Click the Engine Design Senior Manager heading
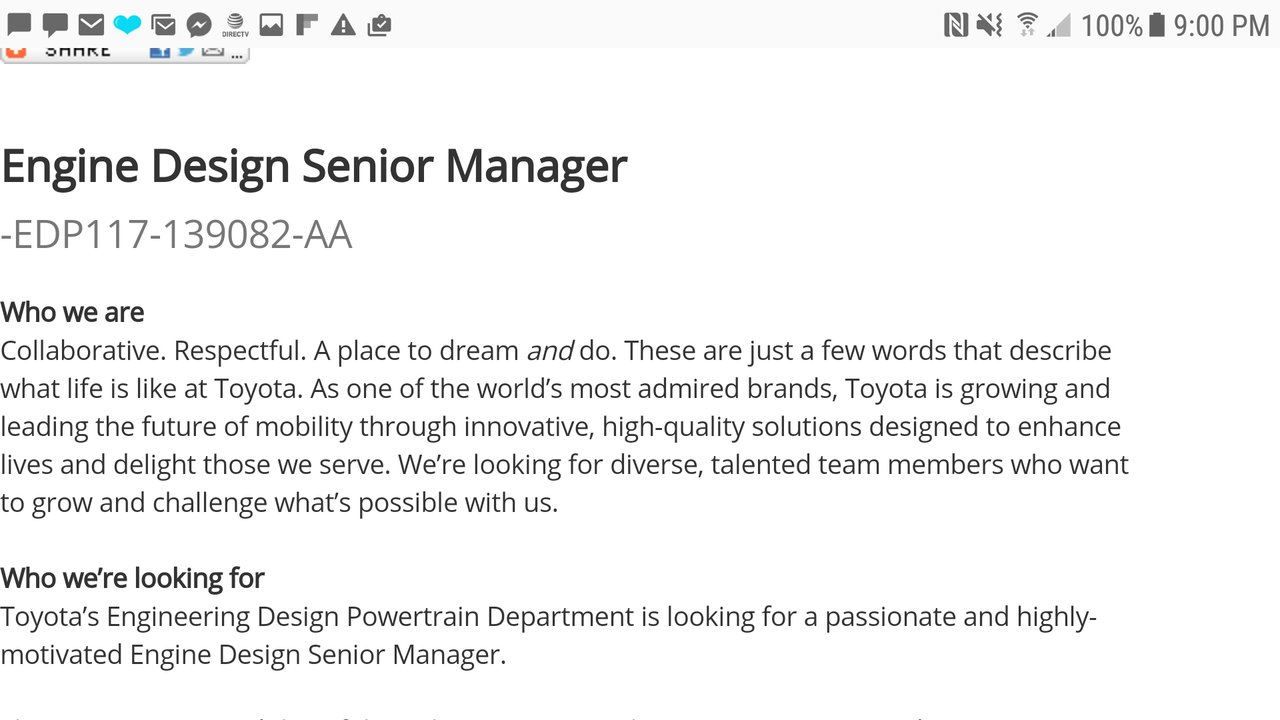The height and width of the screenshot is (720, 1280). point(314,166)
